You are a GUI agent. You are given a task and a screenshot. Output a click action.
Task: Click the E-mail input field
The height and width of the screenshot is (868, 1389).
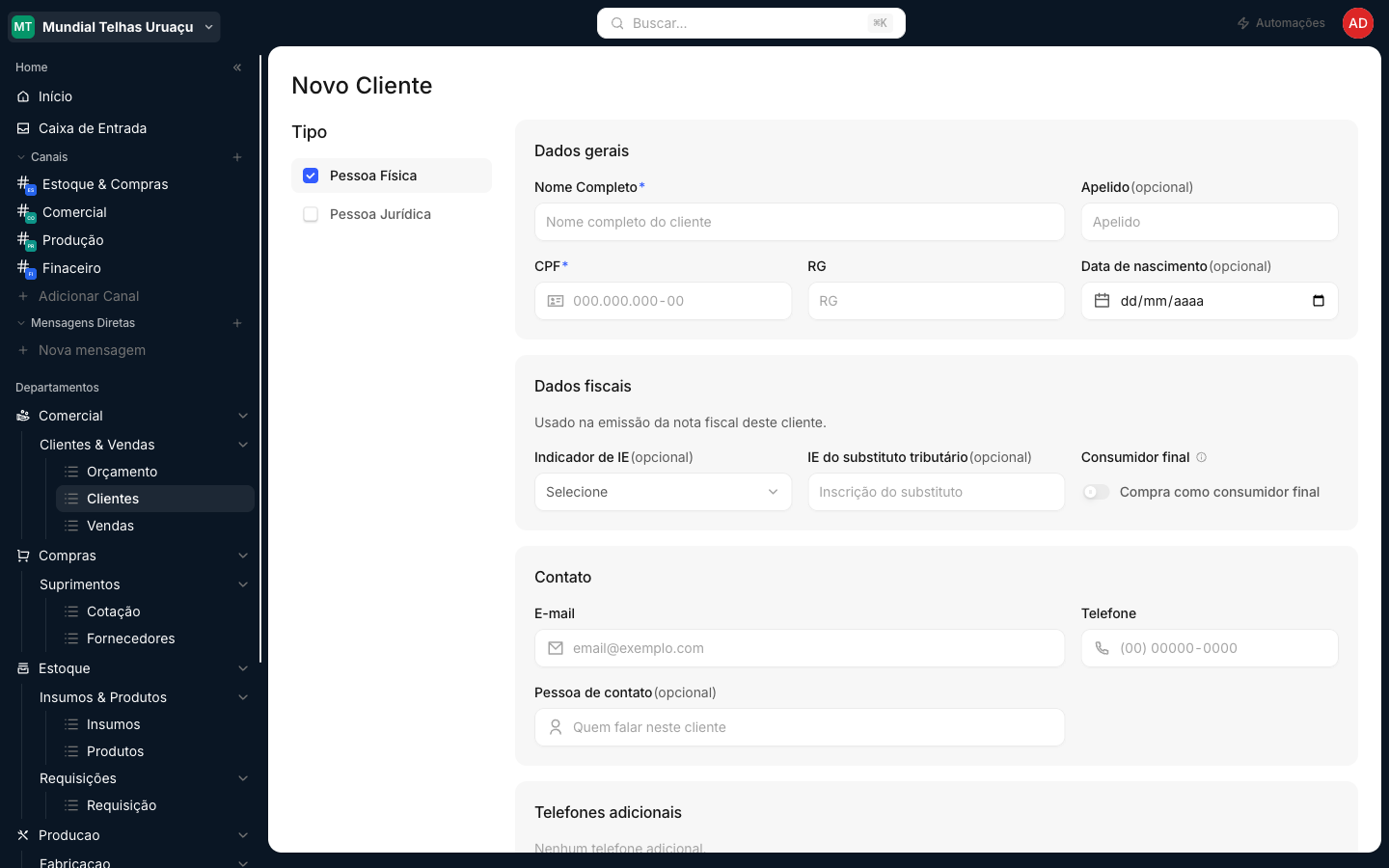800,648
